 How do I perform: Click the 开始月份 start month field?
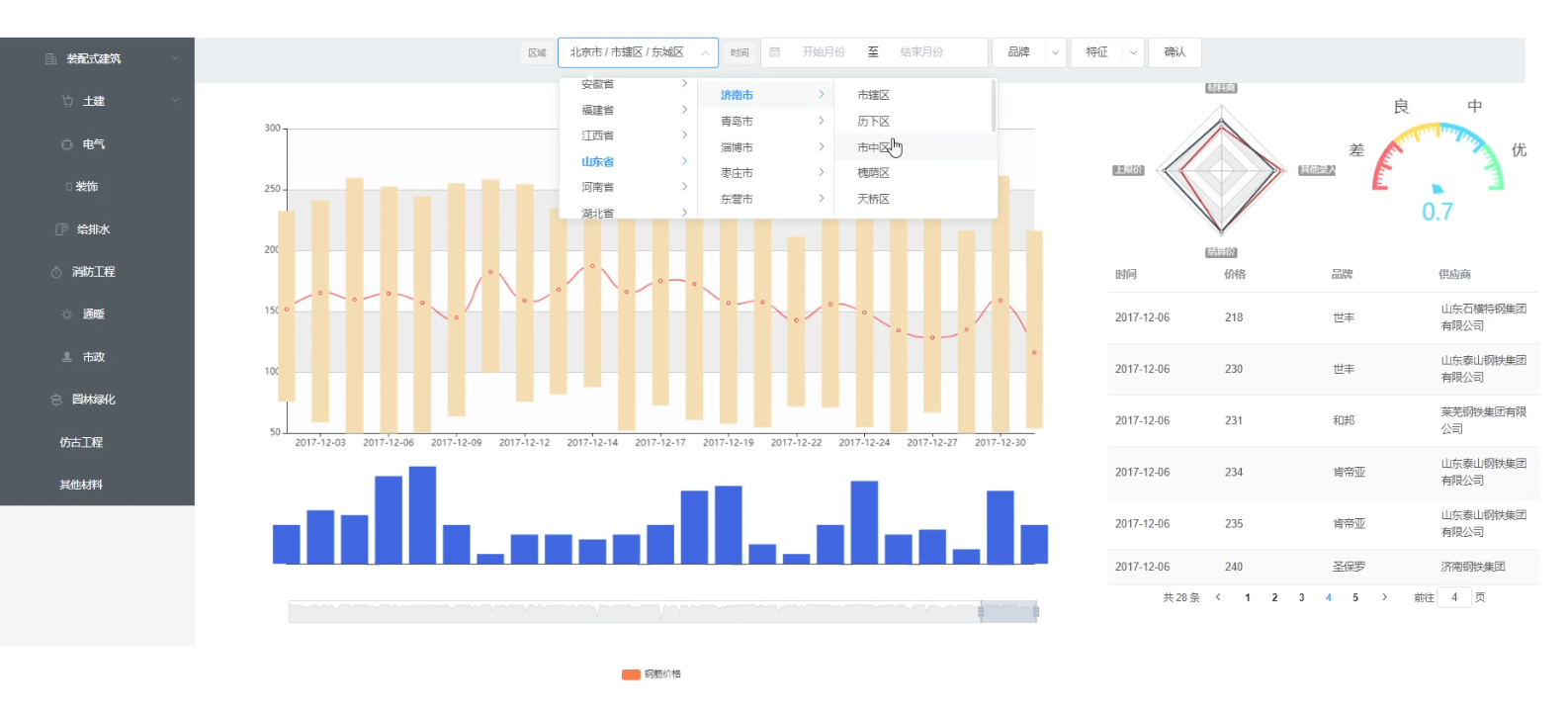[x=824, y=52]
